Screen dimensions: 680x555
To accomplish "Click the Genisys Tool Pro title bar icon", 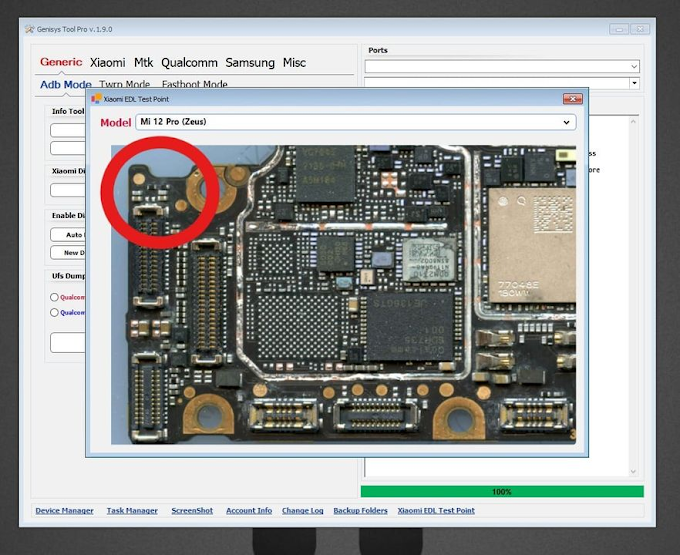I will (29, 29).
